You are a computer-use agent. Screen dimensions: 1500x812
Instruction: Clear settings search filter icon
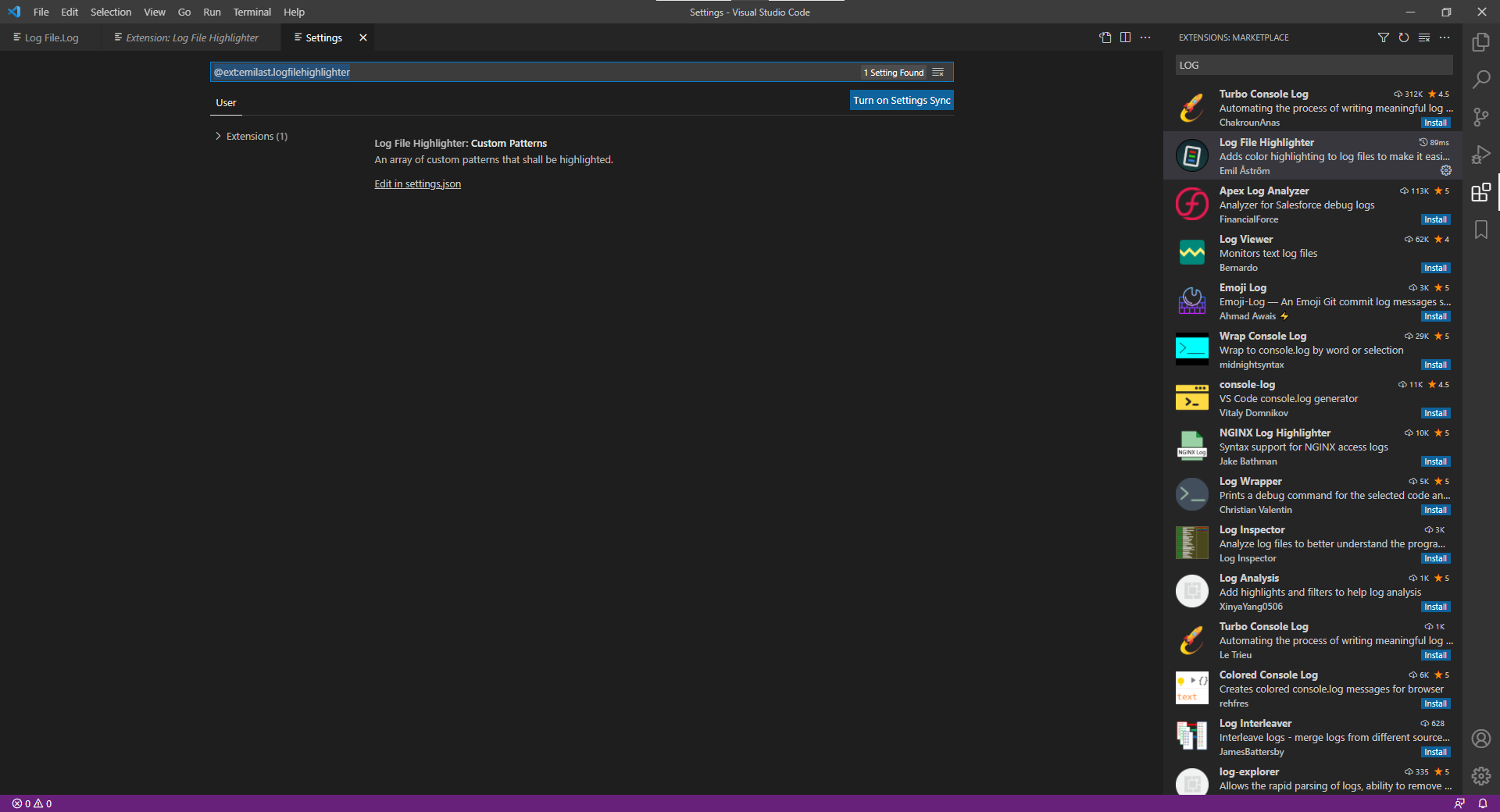938,72
